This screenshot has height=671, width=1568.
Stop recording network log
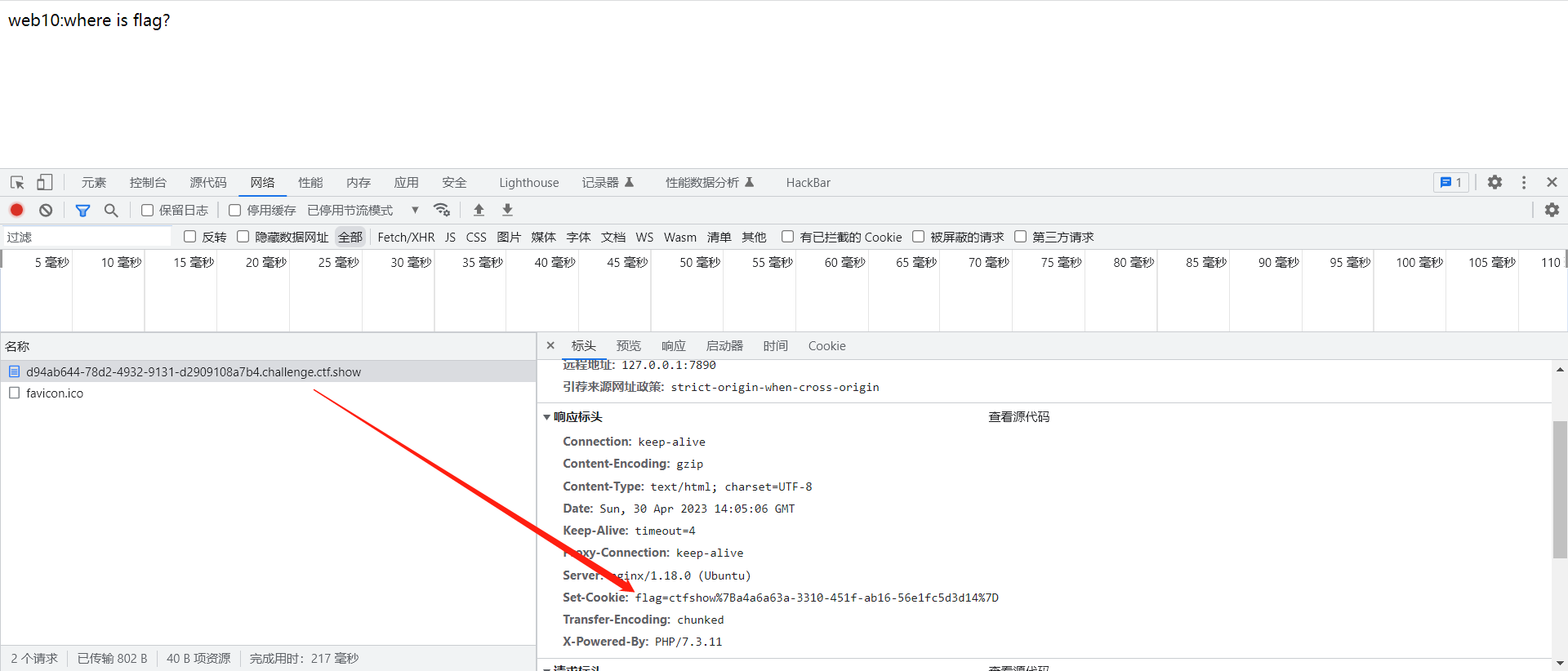click(16, 210)
